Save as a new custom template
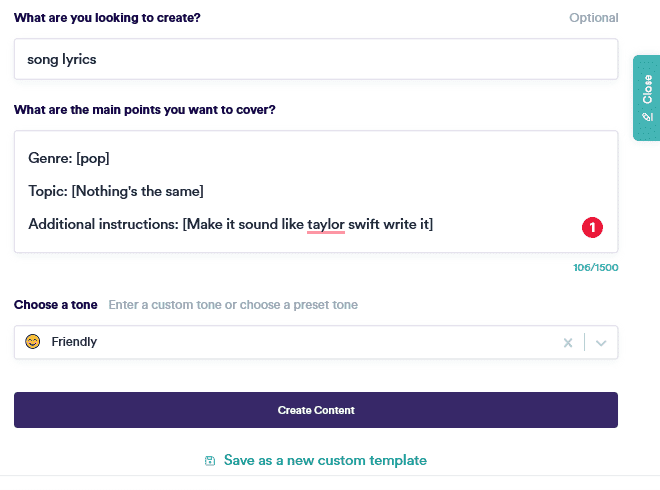The width and height of the screenshot is (660, 490). click(325, 461)
